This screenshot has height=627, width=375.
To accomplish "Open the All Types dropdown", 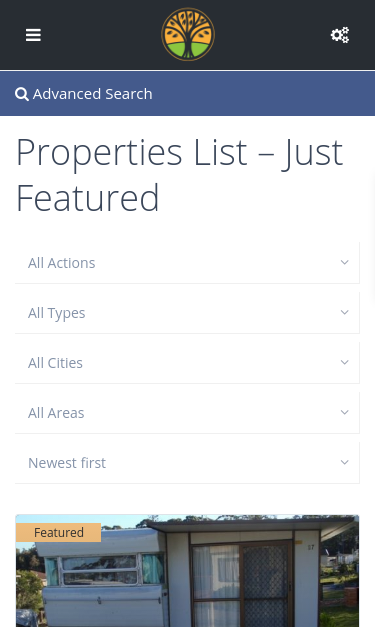I will pos(188,313).
